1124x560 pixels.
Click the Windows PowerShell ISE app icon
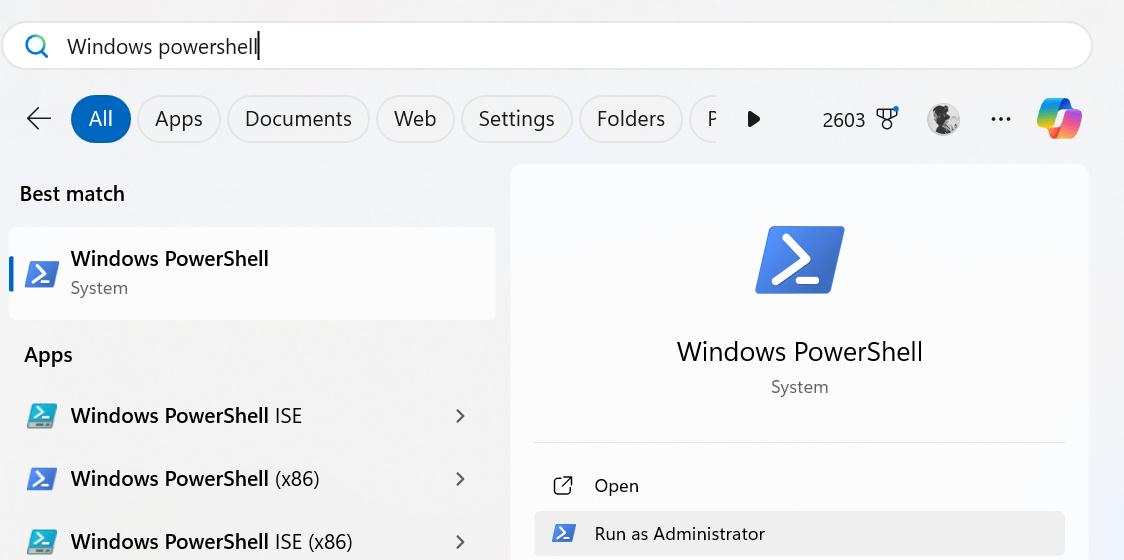coord(42,416)
